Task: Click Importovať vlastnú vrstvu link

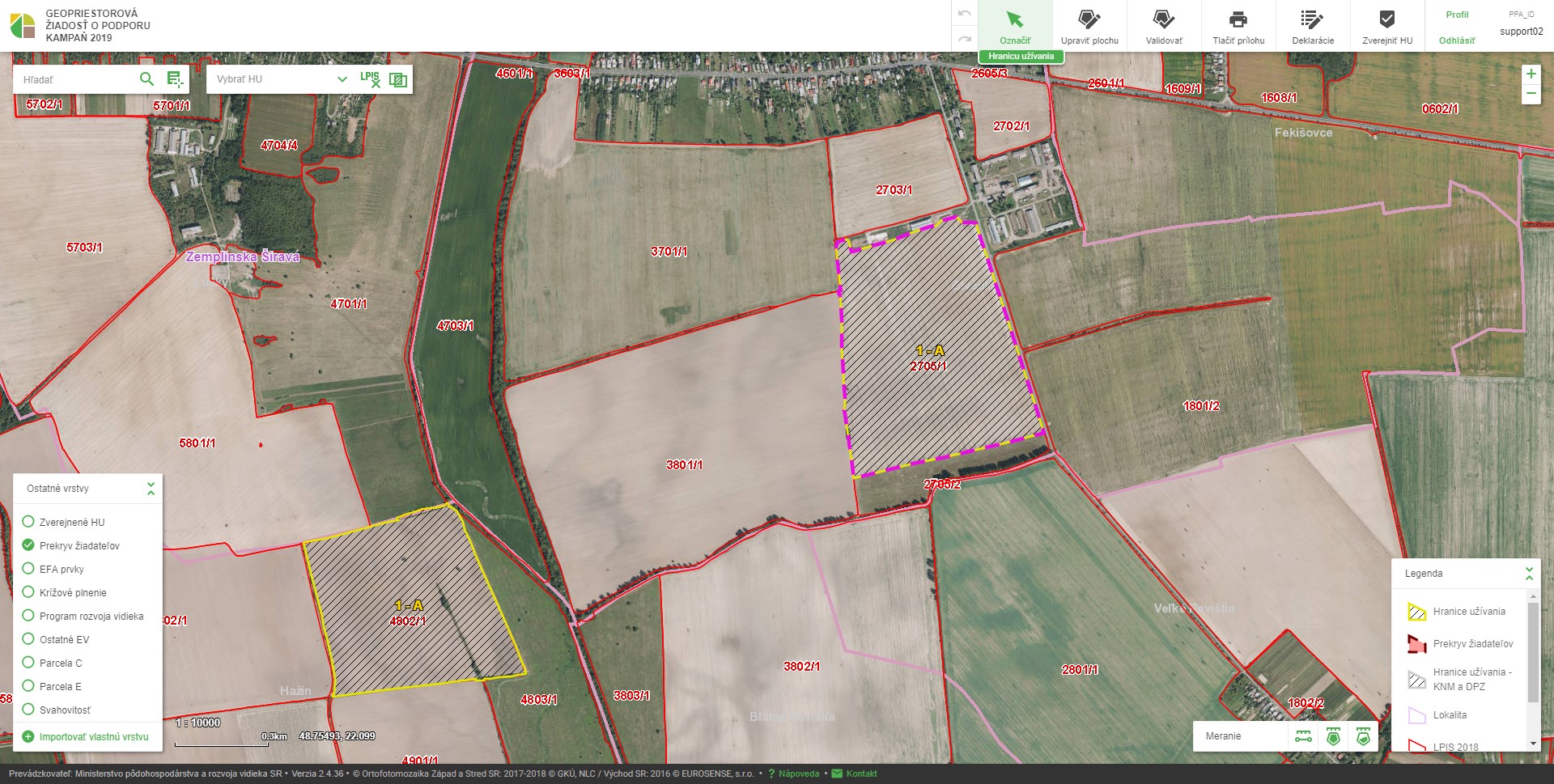Action: (94, 737)
